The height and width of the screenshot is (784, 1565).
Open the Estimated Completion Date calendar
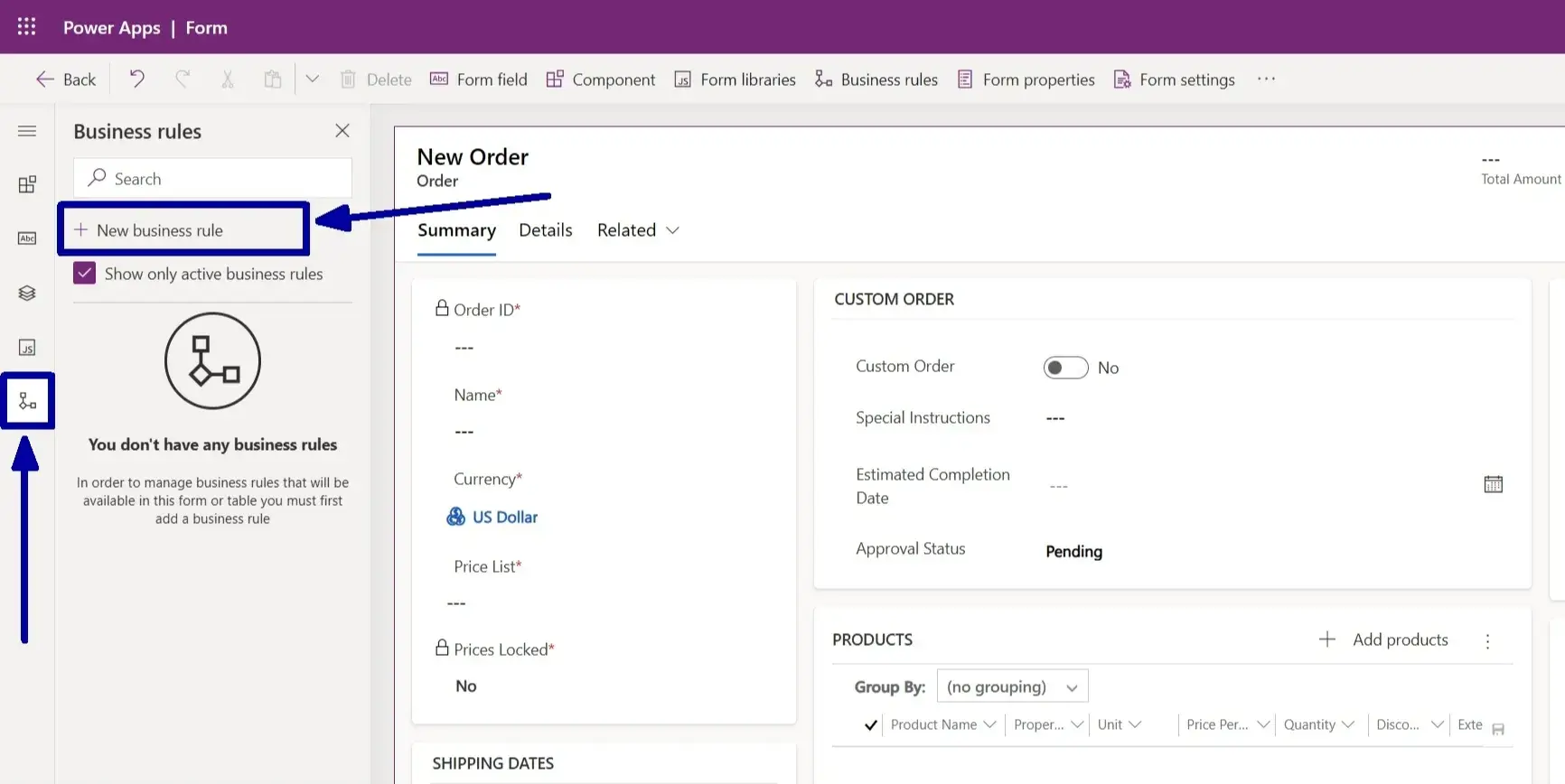(1494, 484)
